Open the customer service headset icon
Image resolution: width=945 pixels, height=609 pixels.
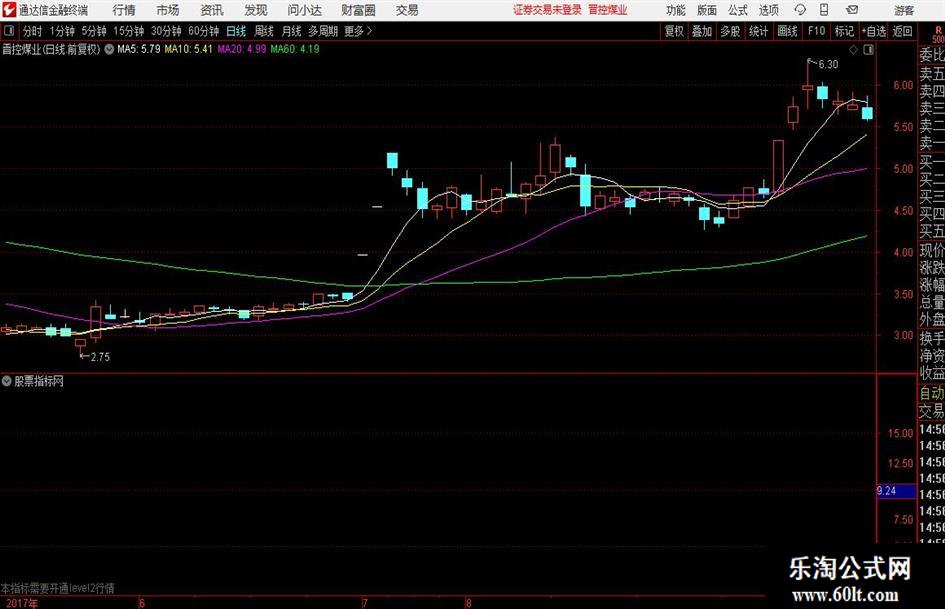click(800, 10)
